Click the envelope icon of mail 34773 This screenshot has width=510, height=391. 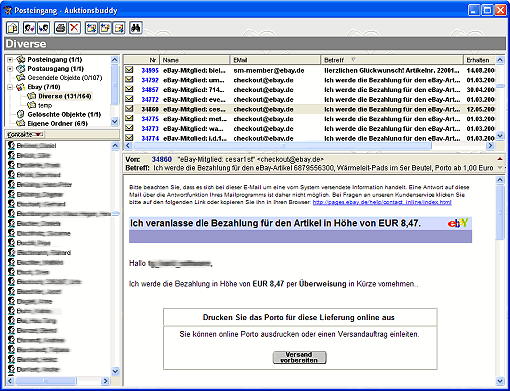(x=129, y=128)
